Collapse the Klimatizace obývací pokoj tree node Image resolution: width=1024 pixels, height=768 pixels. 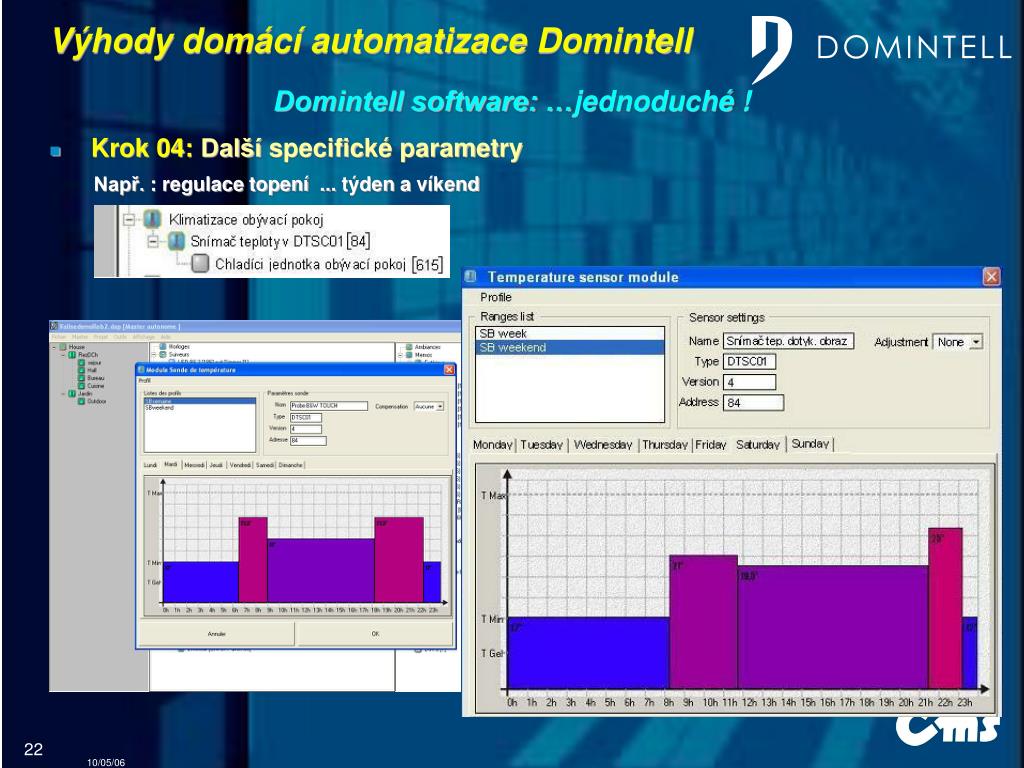(x=129, y=220)
